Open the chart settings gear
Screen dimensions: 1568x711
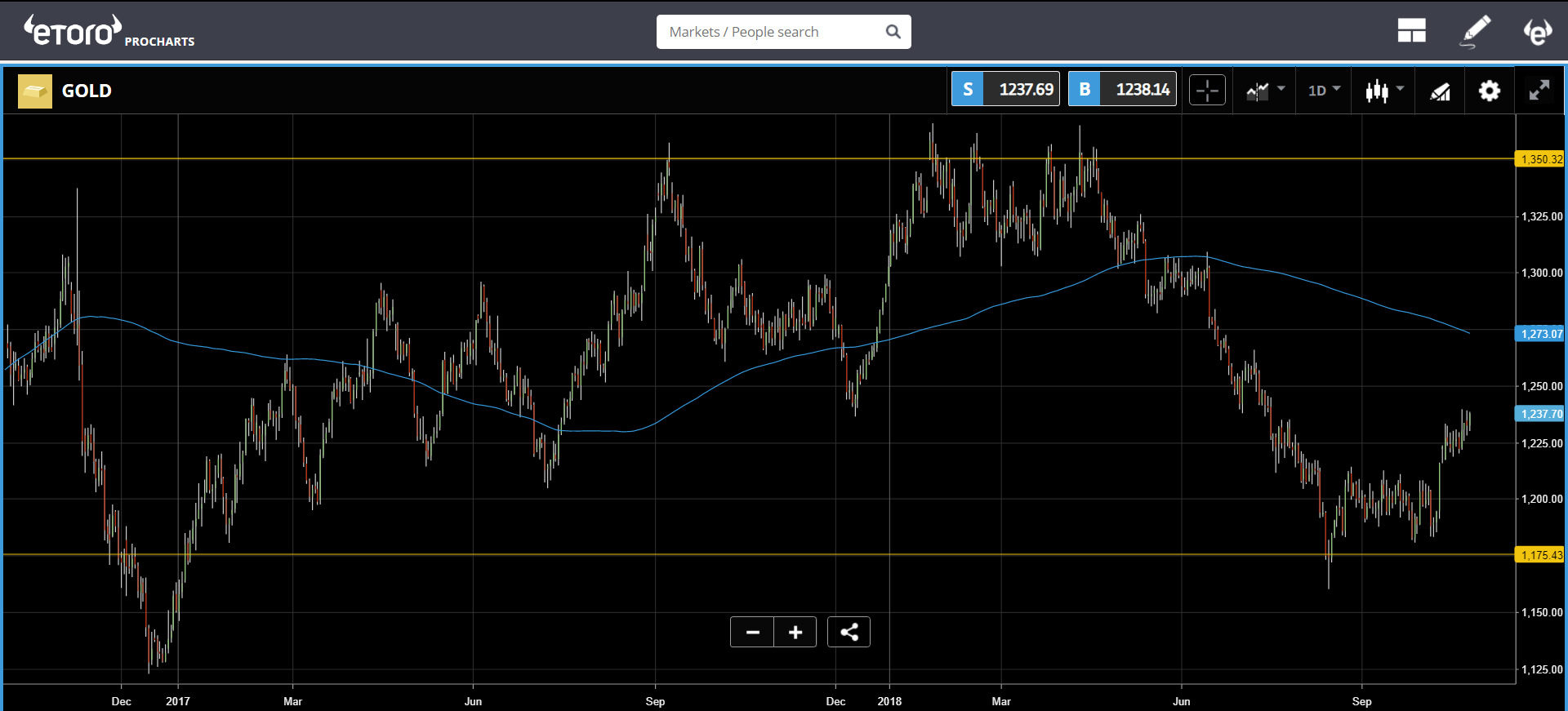[x=1490, y=91]
